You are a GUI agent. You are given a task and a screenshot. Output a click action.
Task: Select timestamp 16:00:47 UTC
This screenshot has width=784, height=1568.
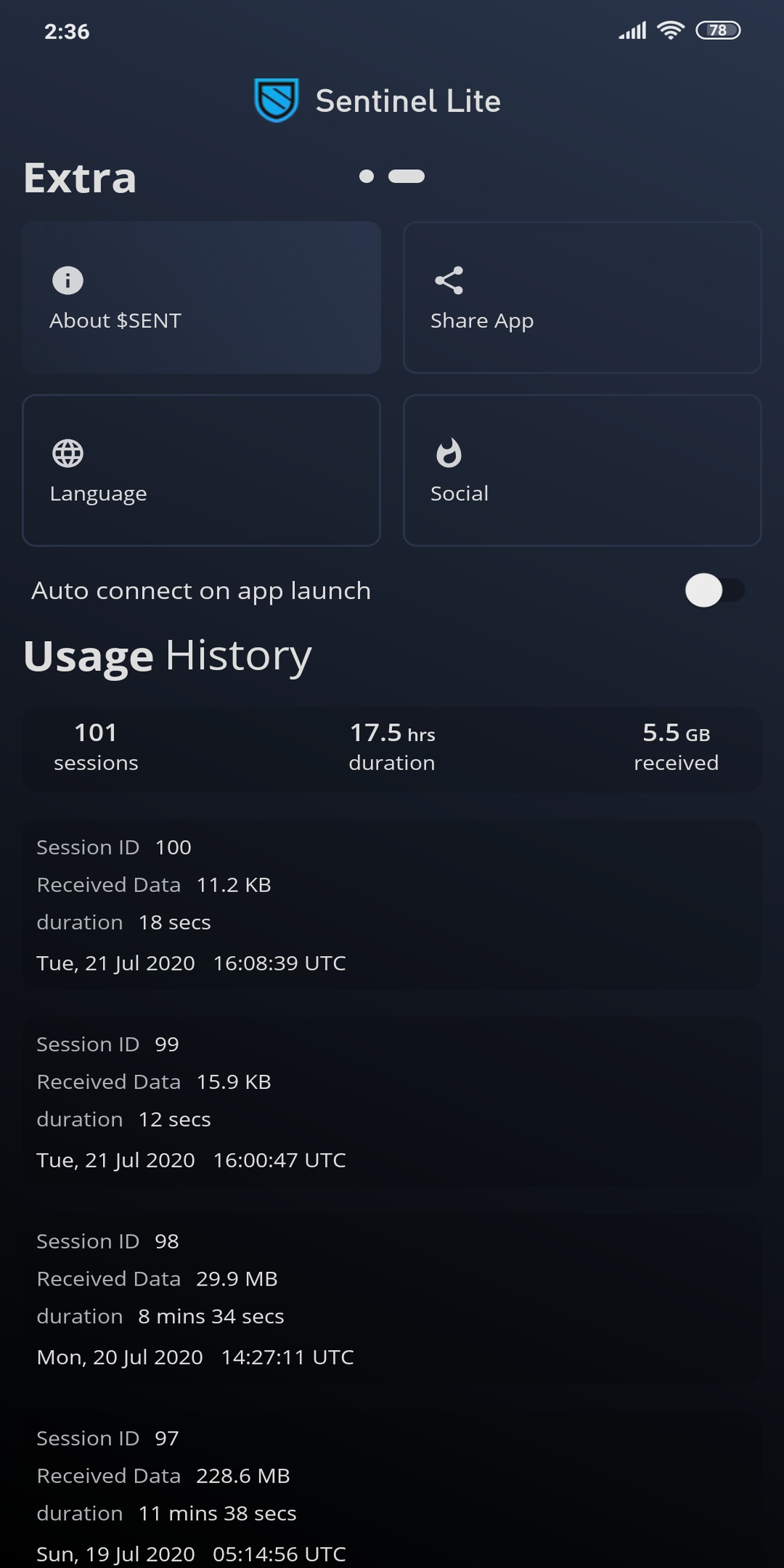point(279,1160)
